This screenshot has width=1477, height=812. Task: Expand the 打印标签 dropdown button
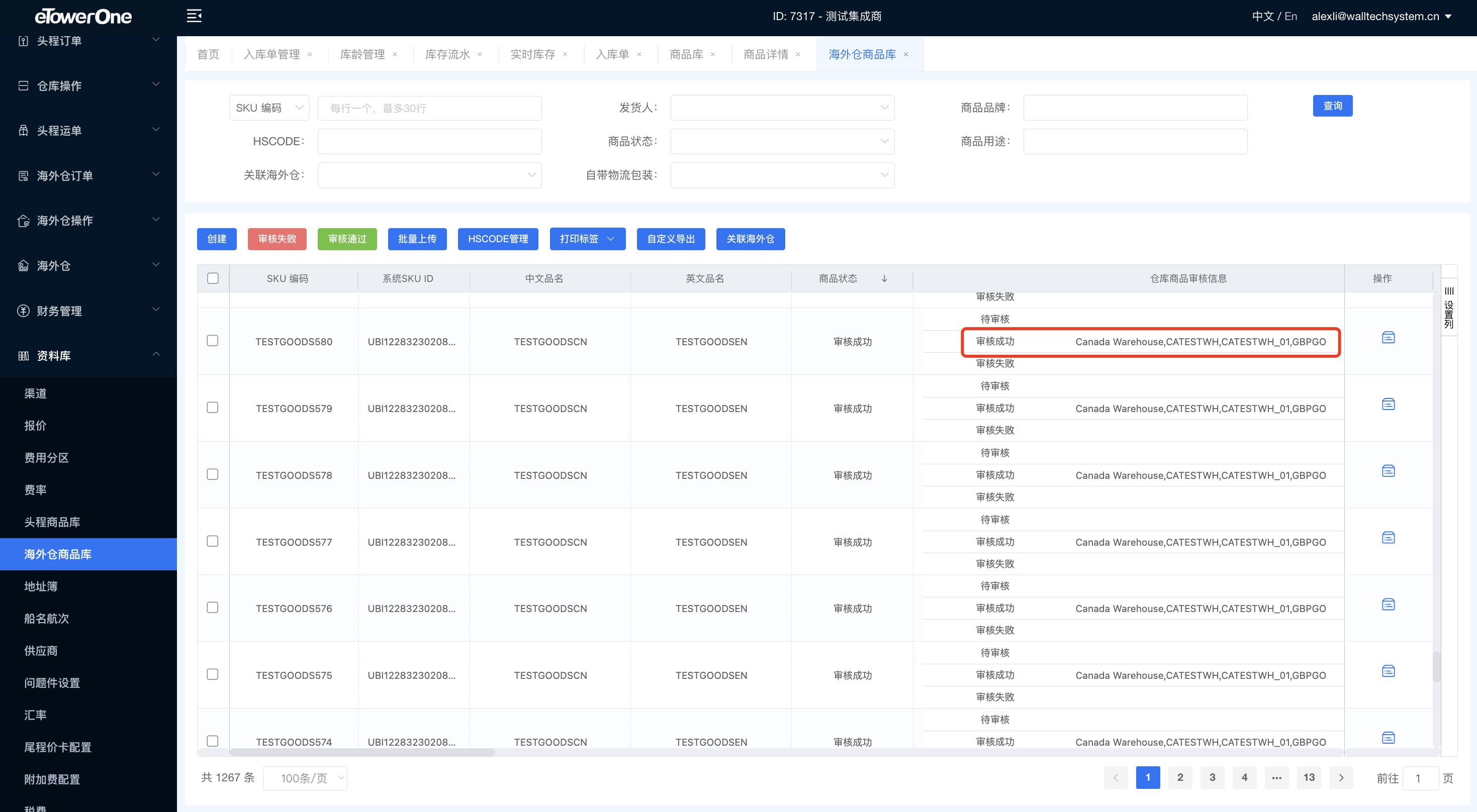click(587, 239)
